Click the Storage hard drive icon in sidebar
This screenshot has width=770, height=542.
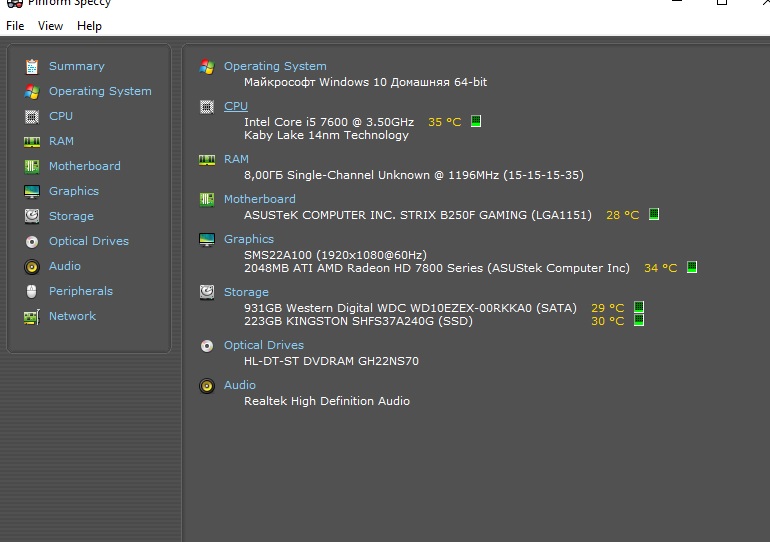pyautogui.click(x=32, y=216)
